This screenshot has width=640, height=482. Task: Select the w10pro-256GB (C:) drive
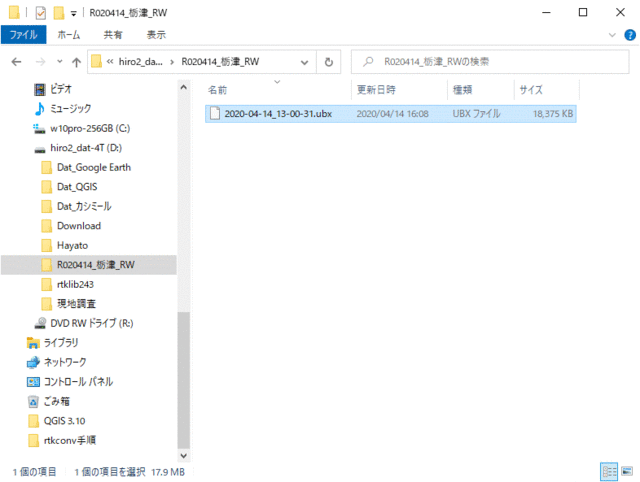point(90,129)
